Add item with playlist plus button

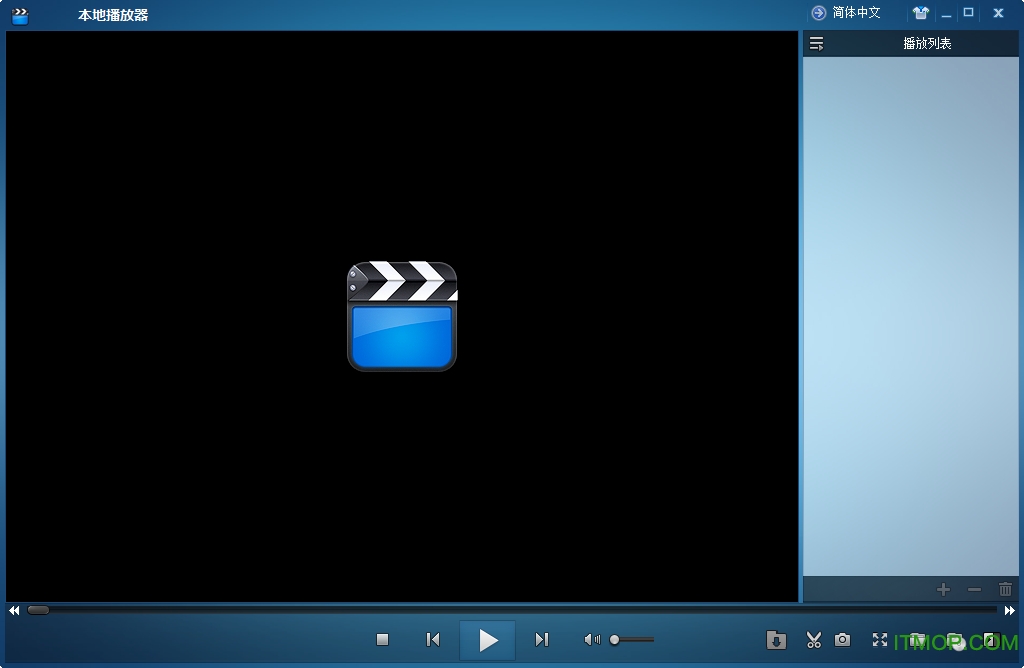click(x=943, y=590)
